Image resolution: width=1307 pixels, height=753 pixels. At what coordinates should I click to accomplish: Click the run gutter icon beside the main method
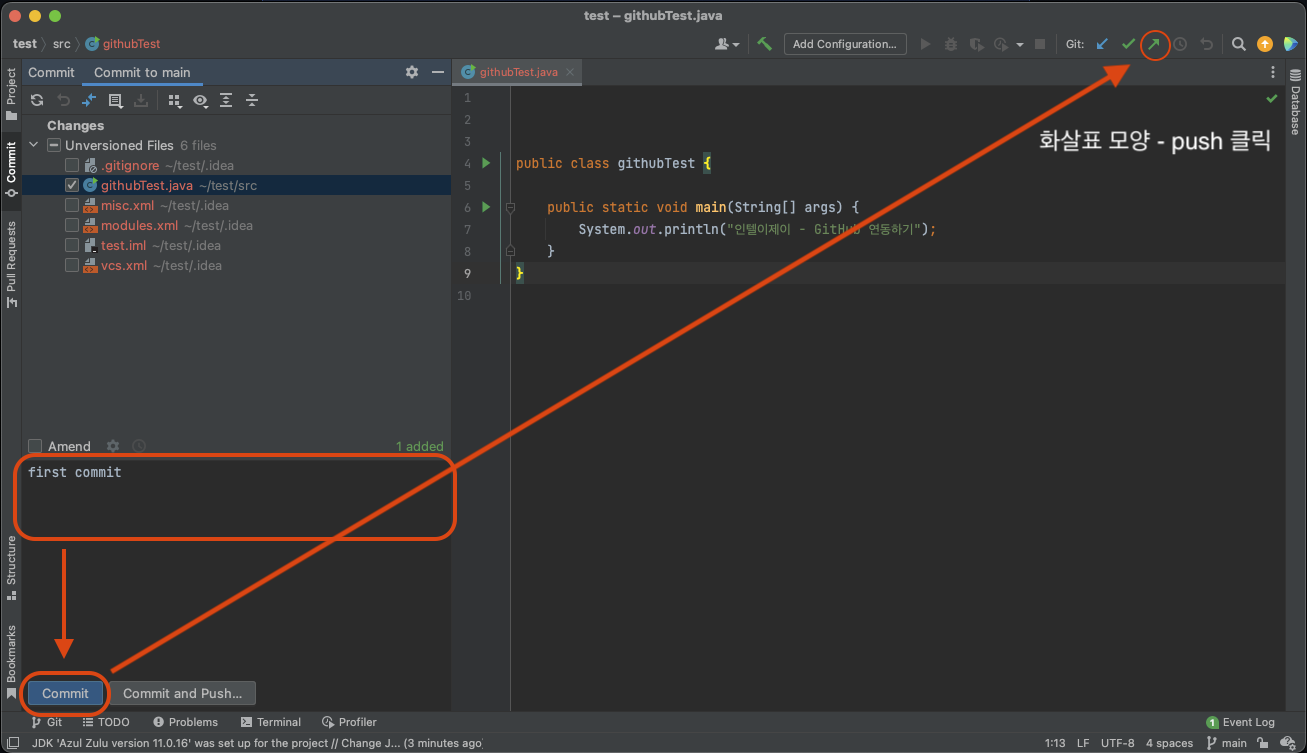pyautogui.click(x=486, y=207)
